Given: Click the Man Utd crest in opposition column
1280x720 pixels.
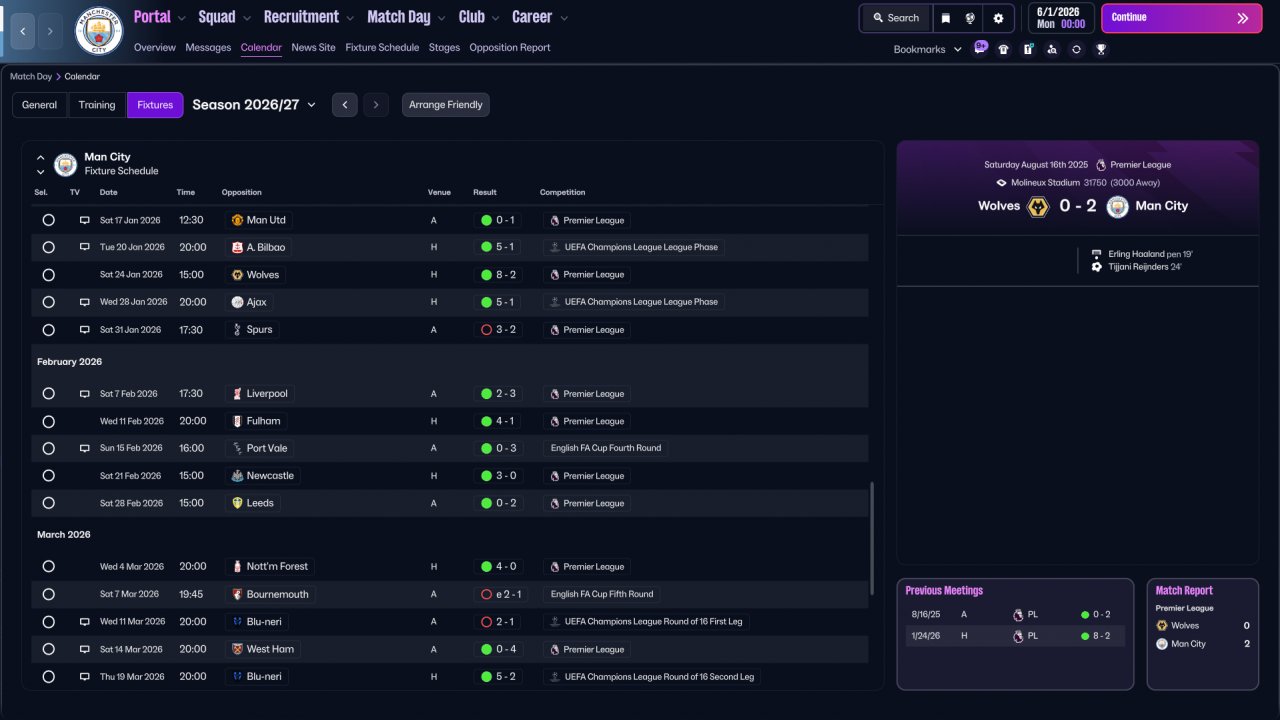Looking at the screenshot, I should 237,220.
